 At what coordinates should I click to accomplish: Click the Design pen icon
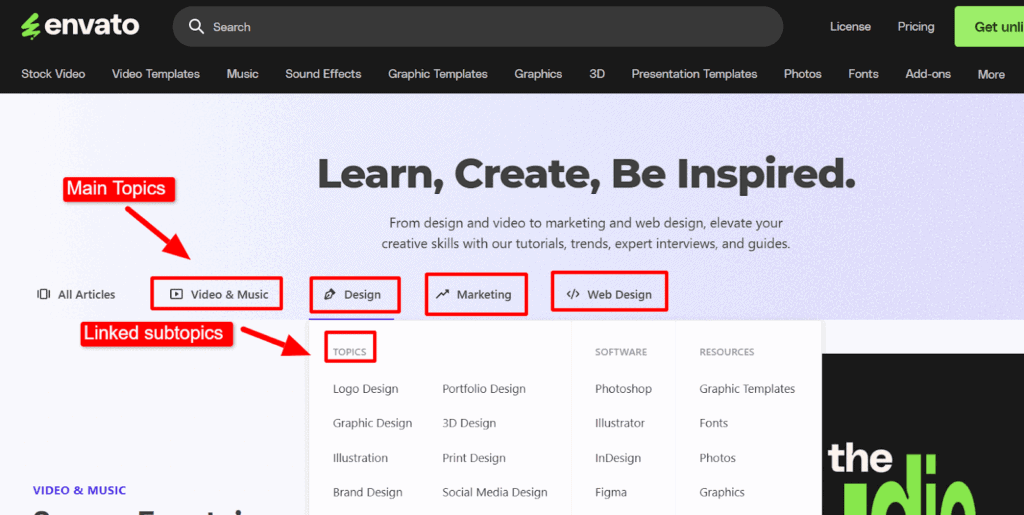329,295
